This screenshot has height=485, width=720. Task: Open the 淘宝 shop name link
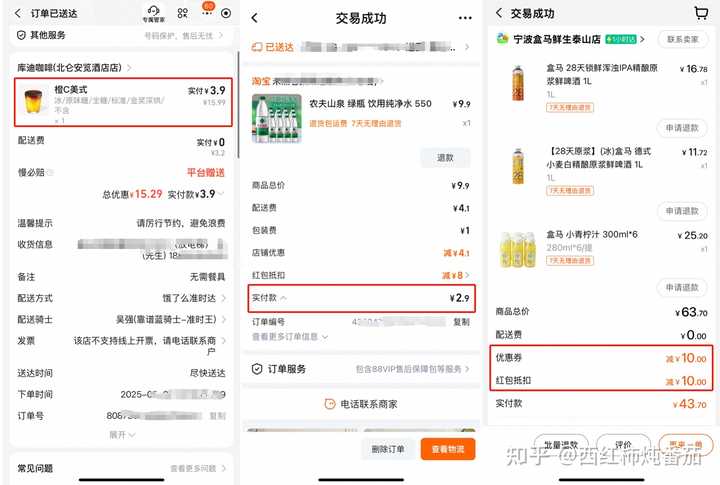(x=317, y=81)
